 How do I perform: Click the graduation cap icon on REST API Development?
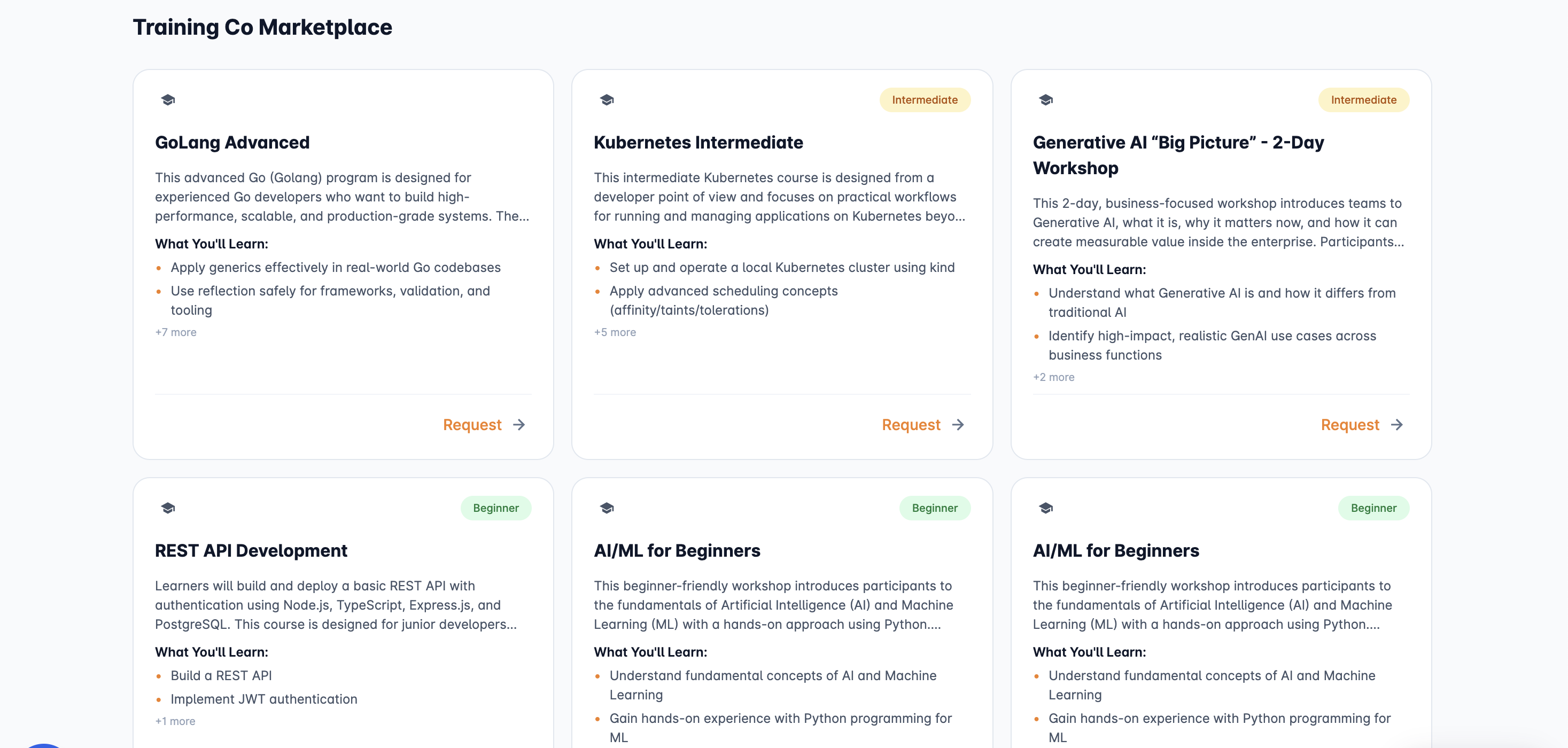[167, 508]
